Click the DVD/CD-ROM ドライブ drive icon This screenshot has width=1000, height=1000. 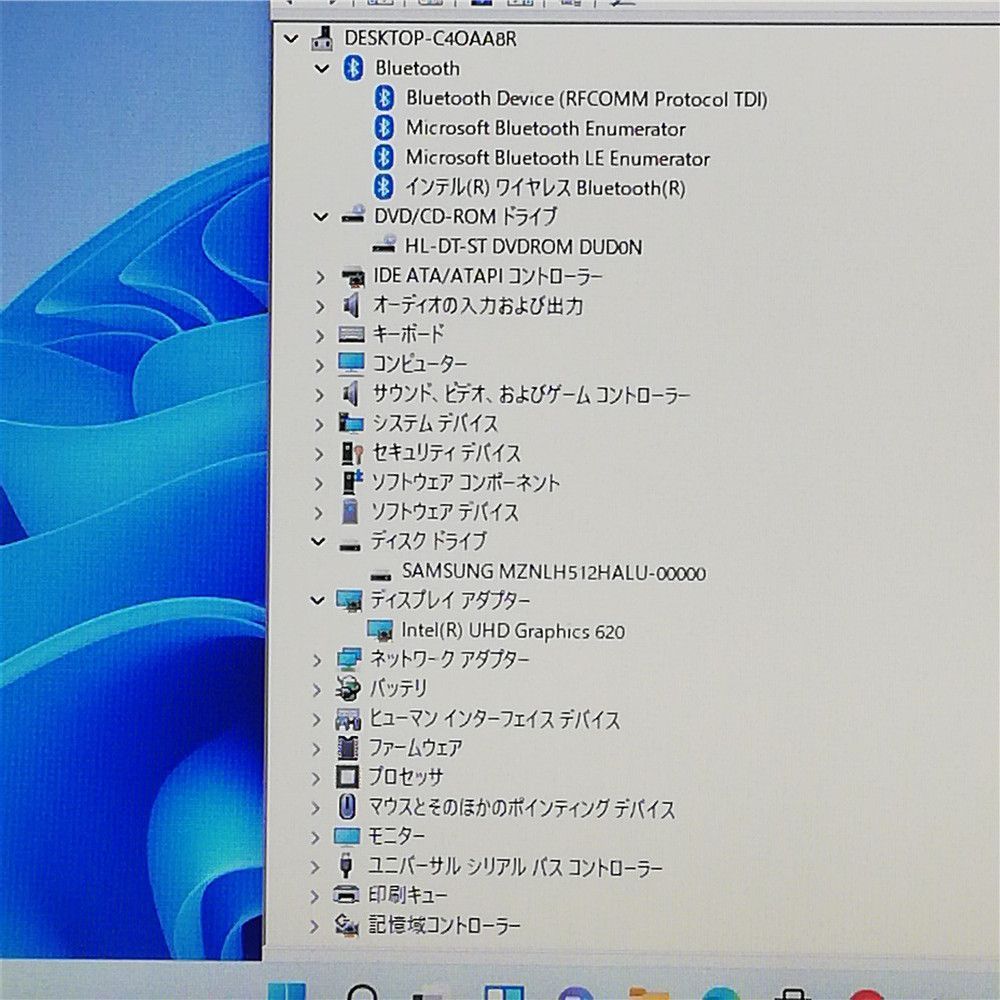point(353,216)
